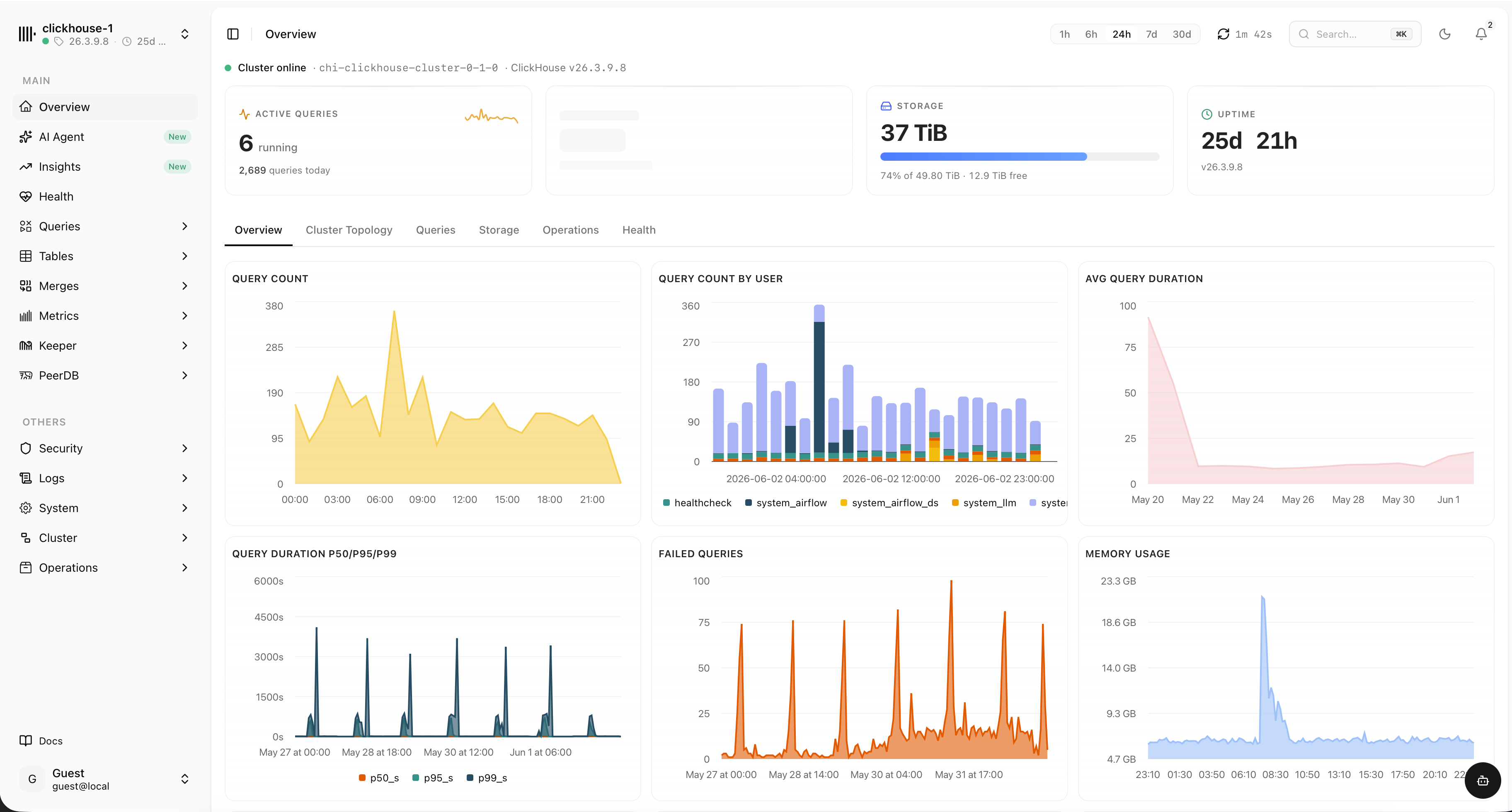Switch to the Operations tab
The image size is (1512, 812).
570,230
